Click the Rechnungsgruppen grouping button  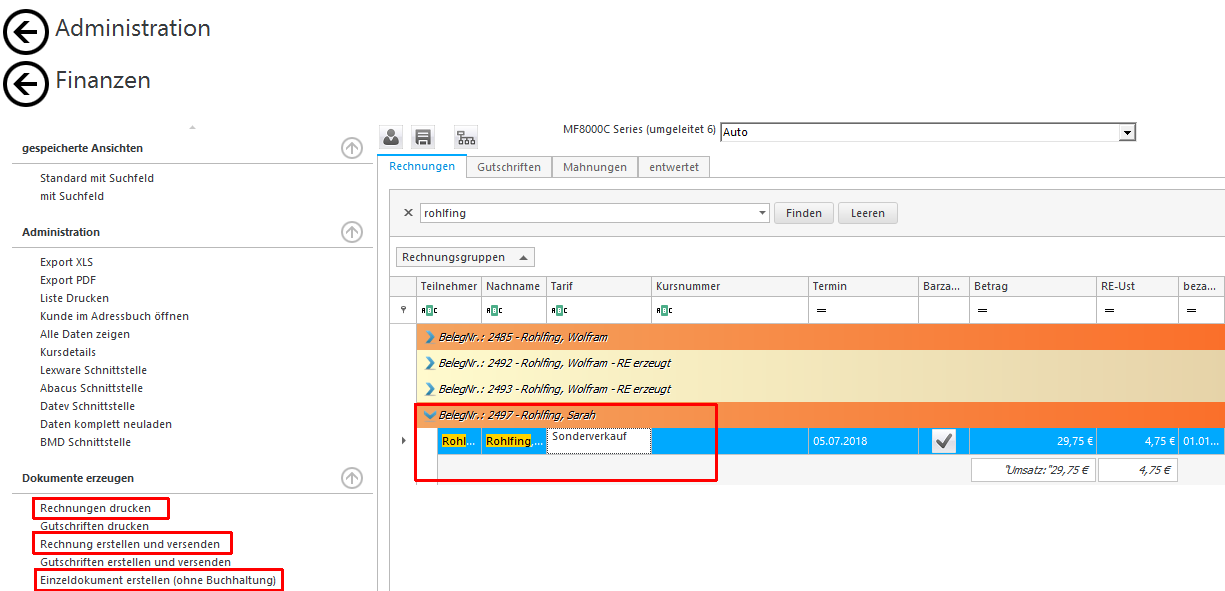(x=465, y=257)
